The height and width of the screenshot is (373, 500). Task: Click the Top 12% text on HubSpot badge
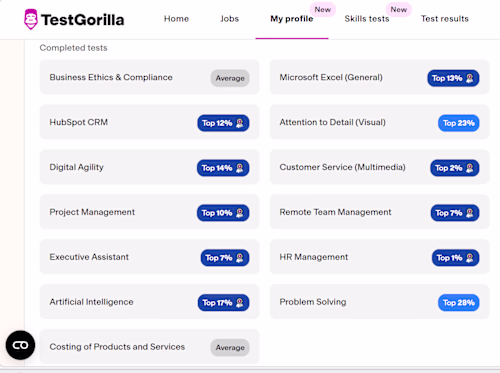[217, 123]
